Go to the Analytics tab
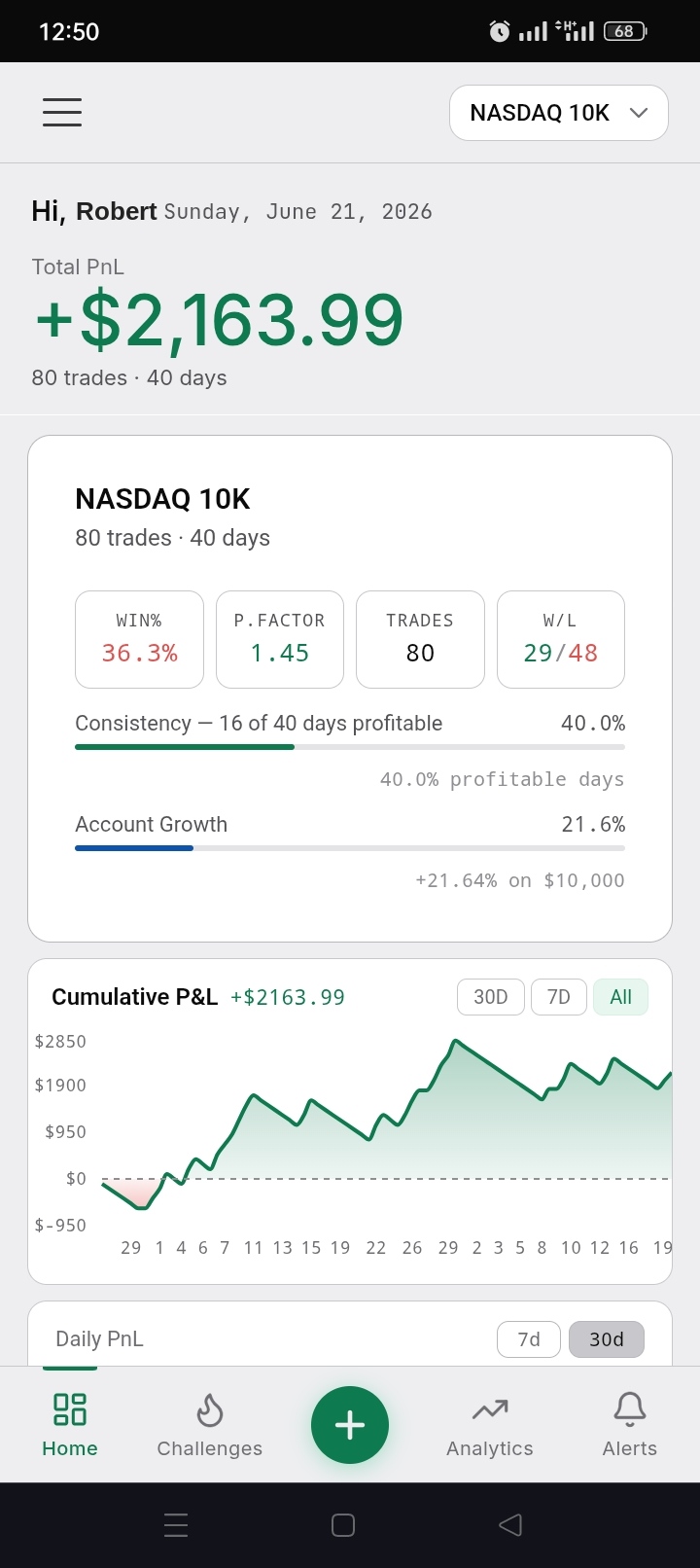 tap(490, 1425)
